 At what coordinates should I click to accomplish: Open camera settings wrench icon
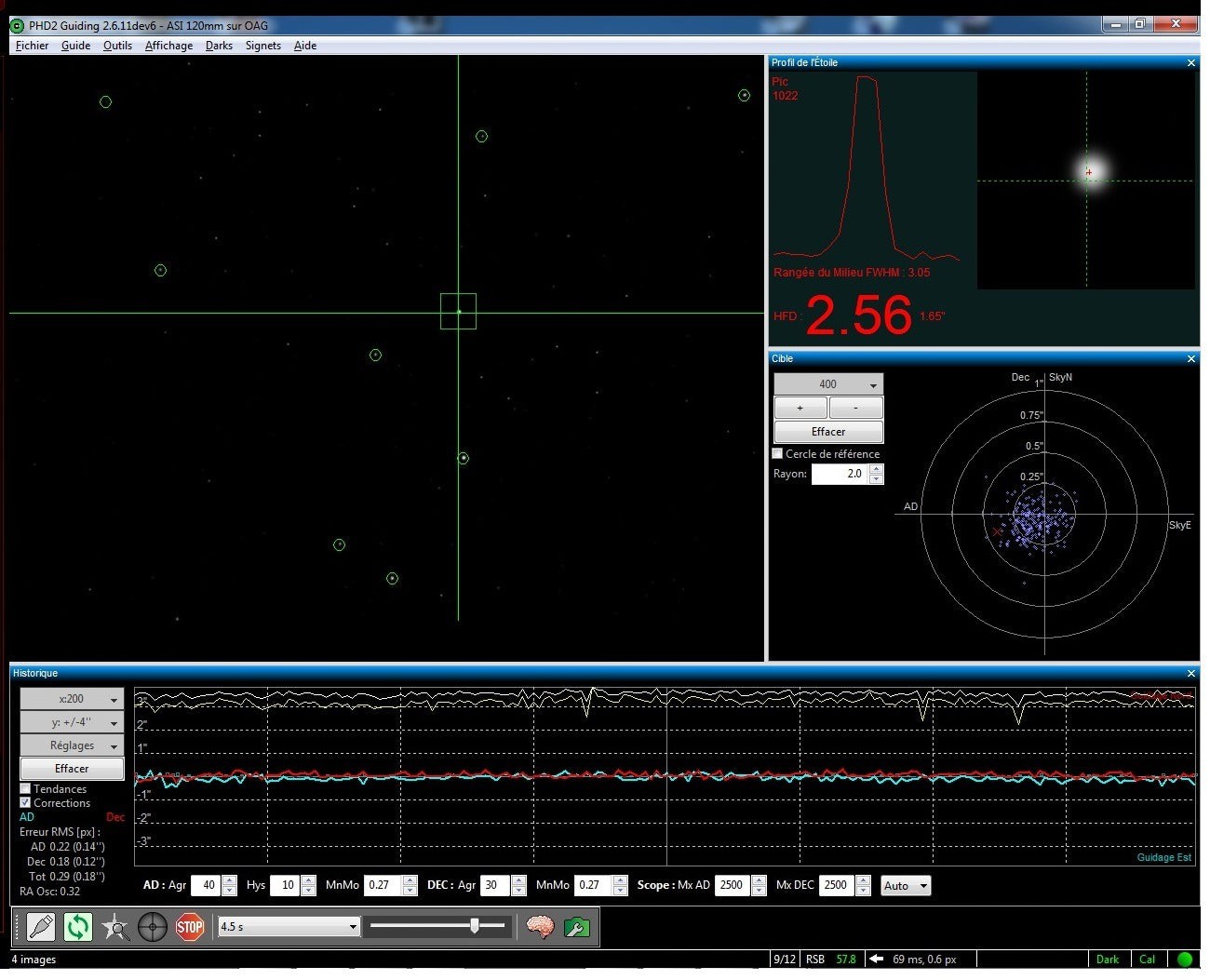(577, 926)
